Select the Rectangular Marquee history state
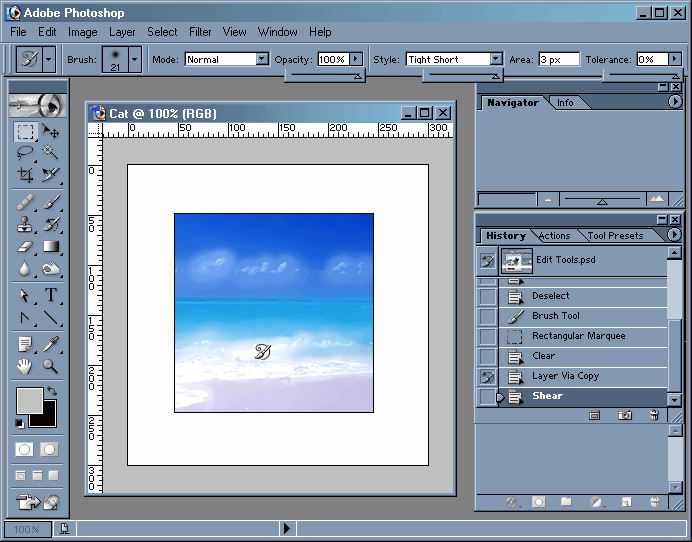The height and width of the screenshot is (542, 692). click(583, 336)
